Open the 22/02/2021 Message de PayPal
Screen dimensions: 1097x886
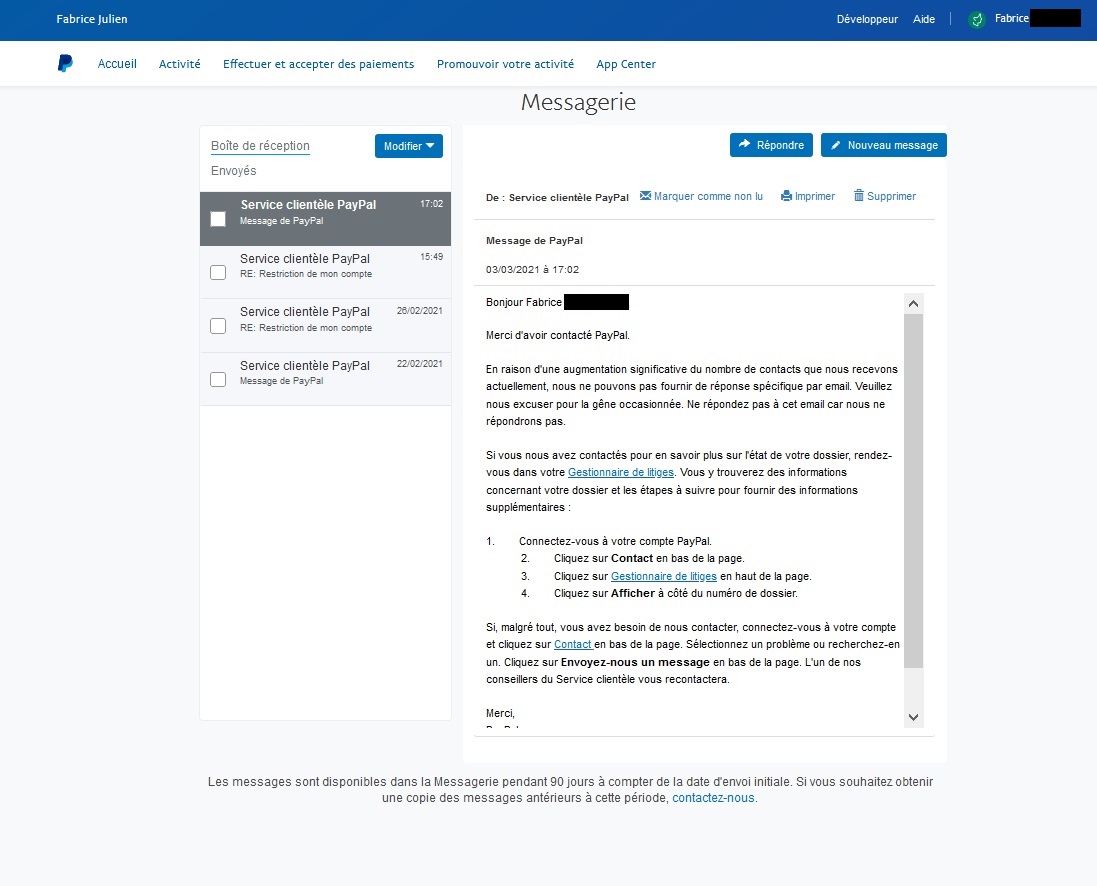pos(325,379)
